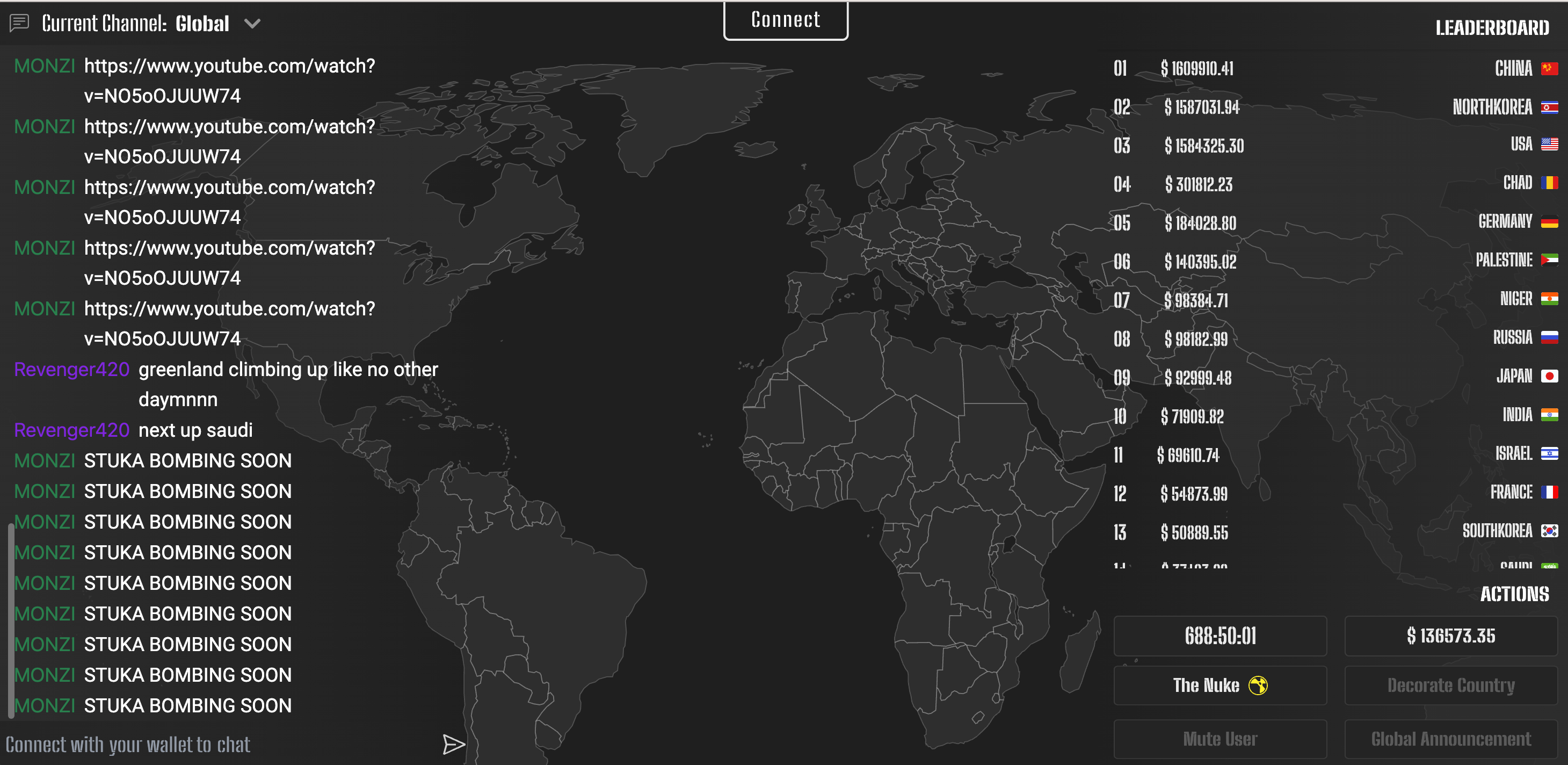Click the send message arrow icon
The image size is (1568, 765).
[x=453, y=744]
